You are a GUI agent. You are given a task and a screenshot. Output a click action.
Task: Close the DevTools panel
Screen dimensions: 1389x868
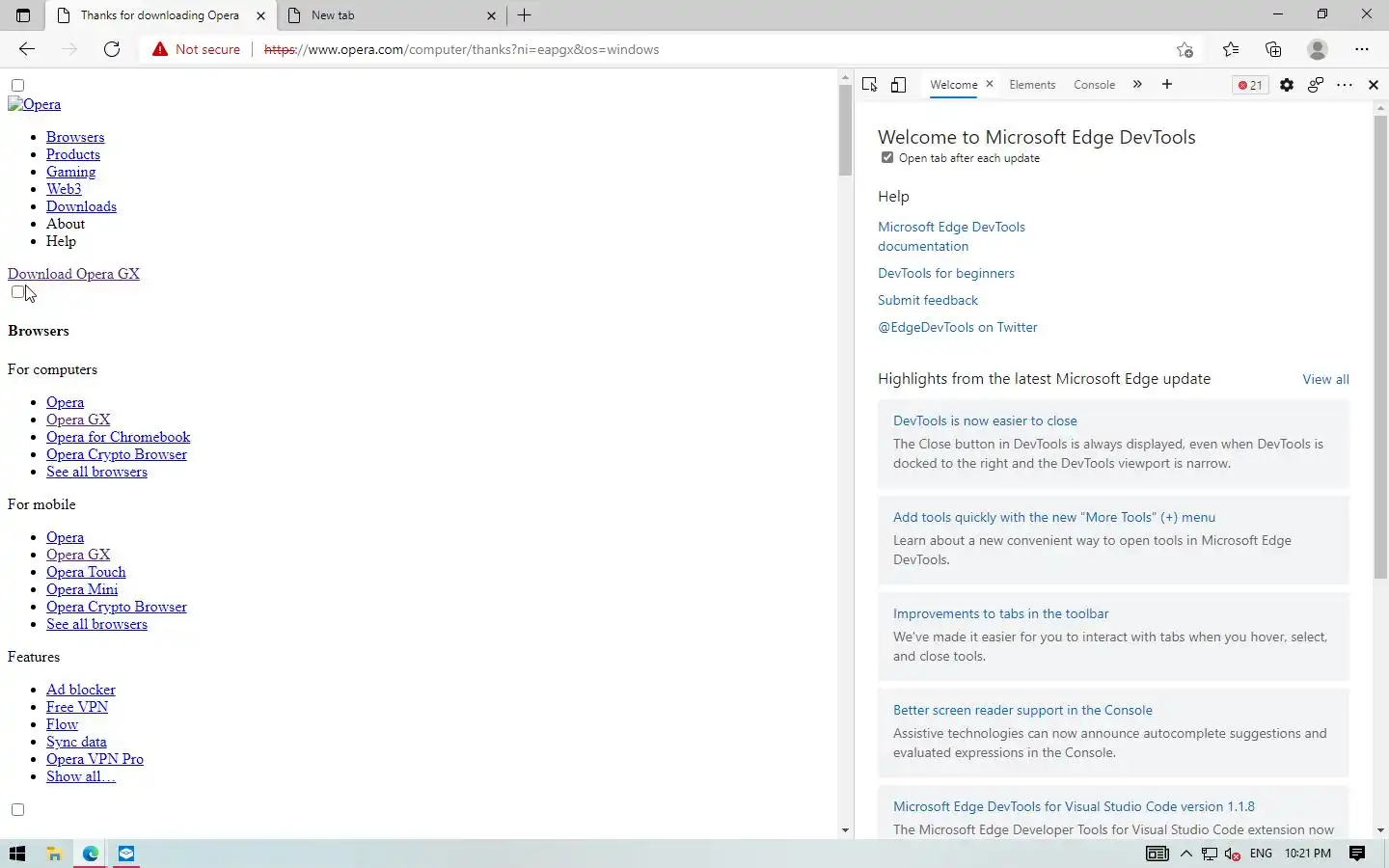pos(1374,85)
